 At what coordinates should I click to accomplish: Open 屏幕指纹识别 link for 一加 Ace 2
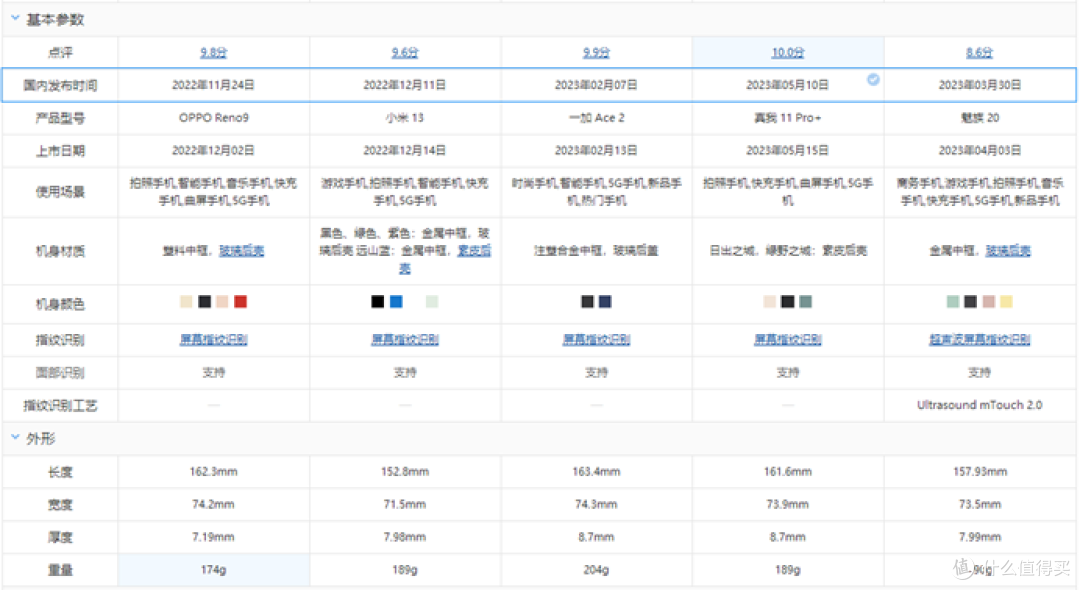pos(596,339)
